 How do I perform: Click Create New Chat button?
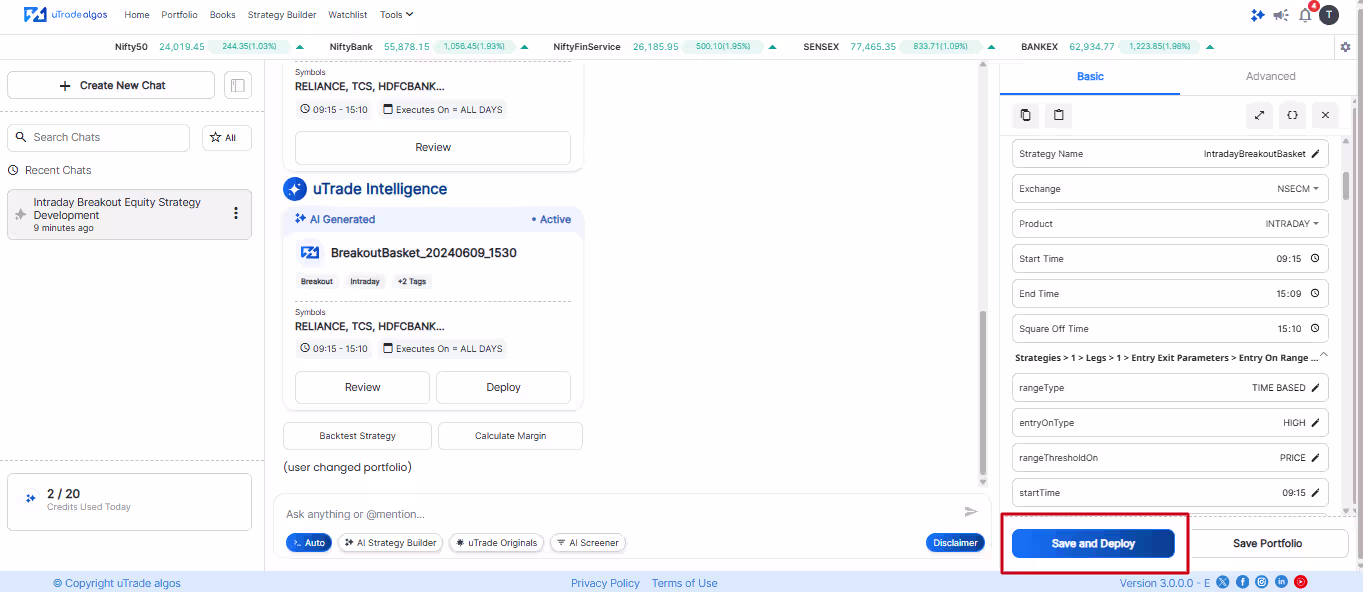(111, 85)
